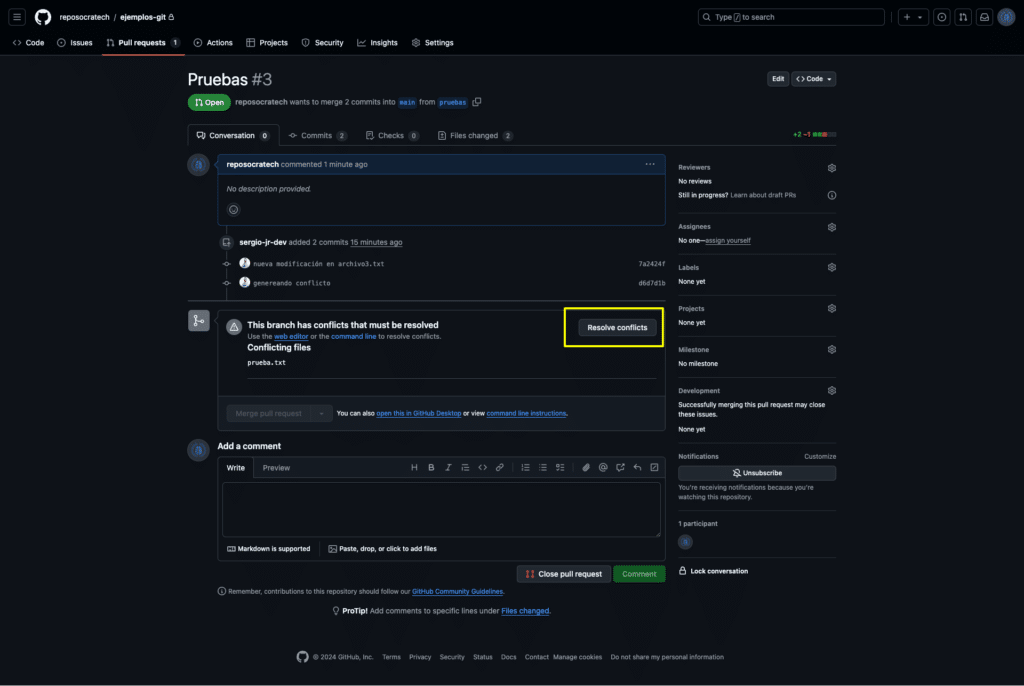Open issues icon in top header
Image resolution: width=1024 pixels, height=686 pixels.
click(x=942, y=17)
